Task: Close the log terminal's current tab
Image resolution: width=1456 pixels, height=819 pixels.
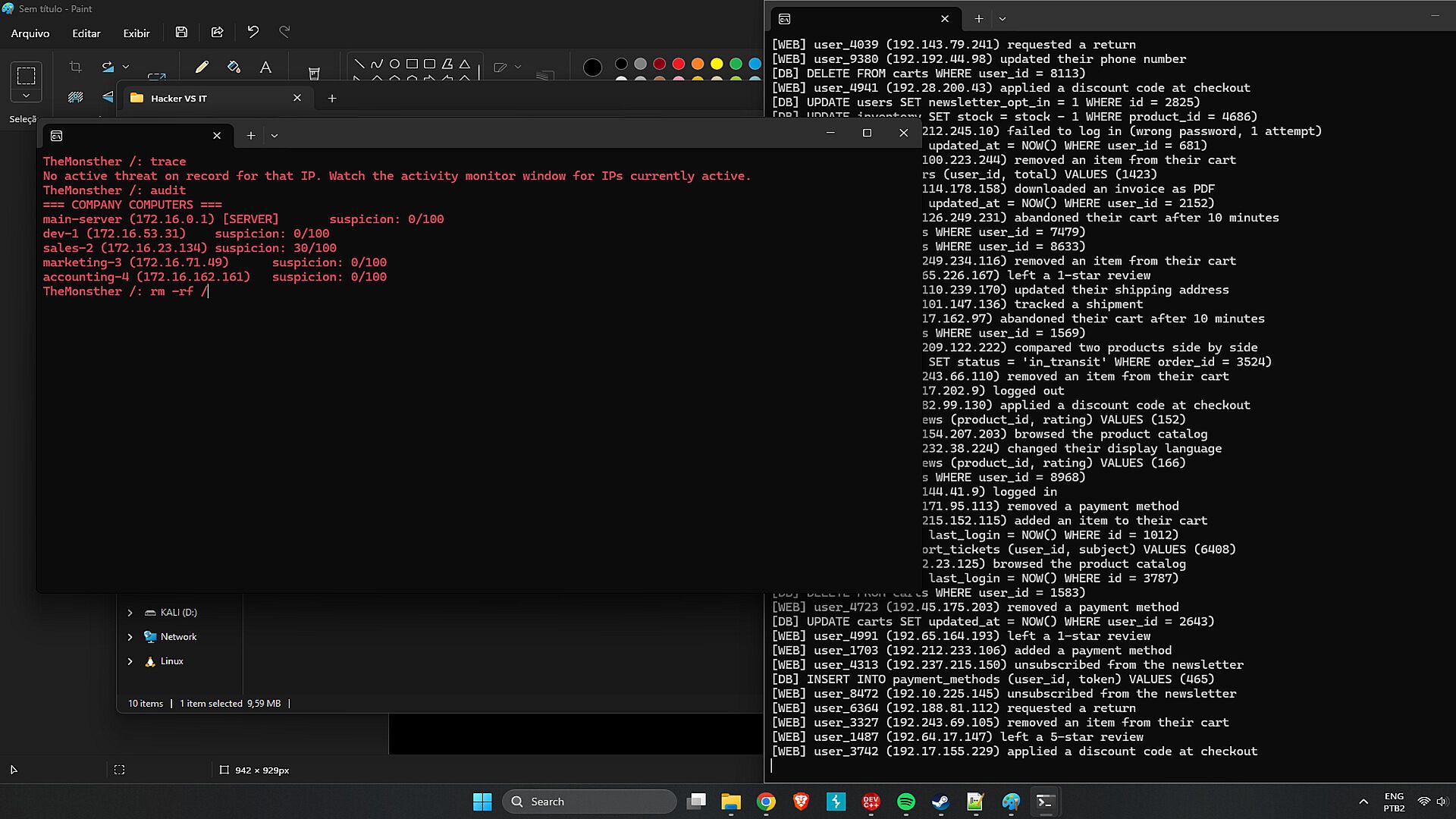Action: 945,18
